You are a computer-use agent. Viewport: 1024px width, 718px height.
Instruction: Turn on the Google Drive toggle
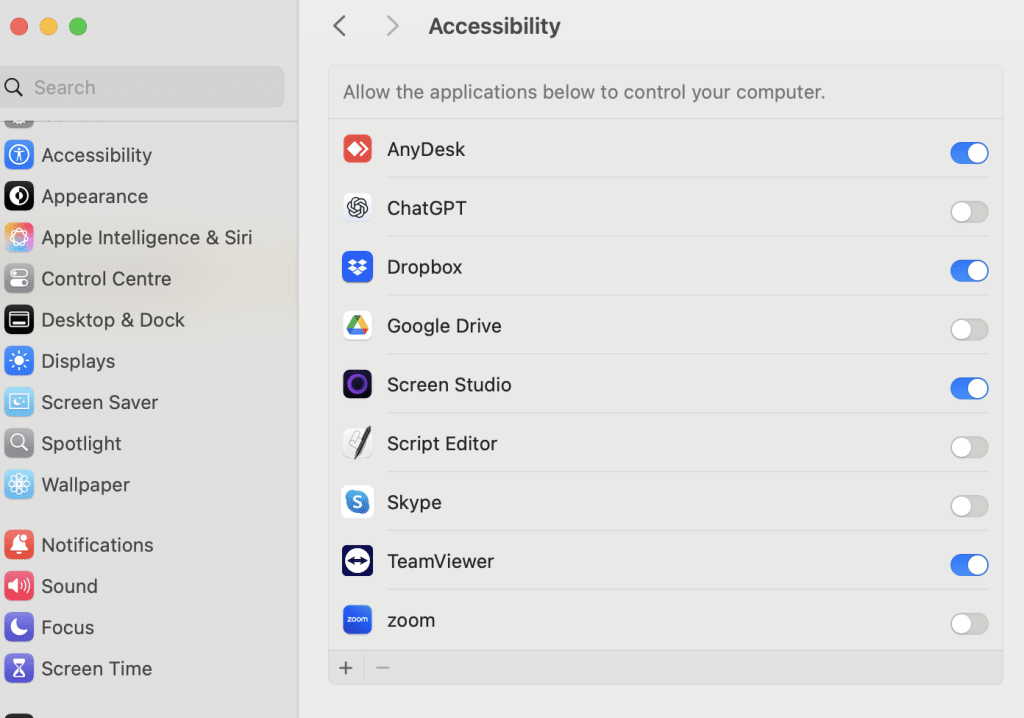click(969, 329)
